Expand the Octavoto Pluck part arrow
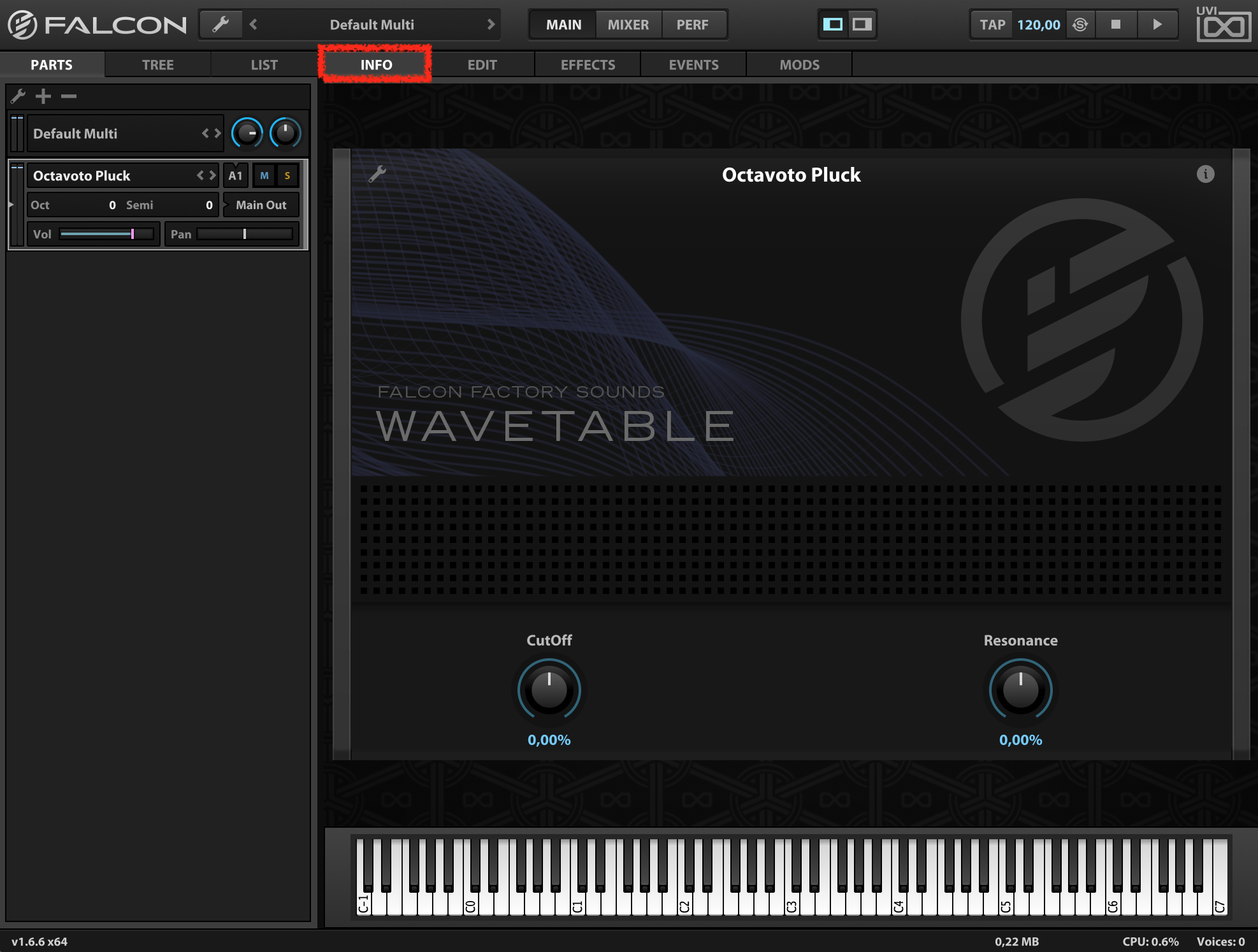The image size is (1258, 952). (11, 205)
